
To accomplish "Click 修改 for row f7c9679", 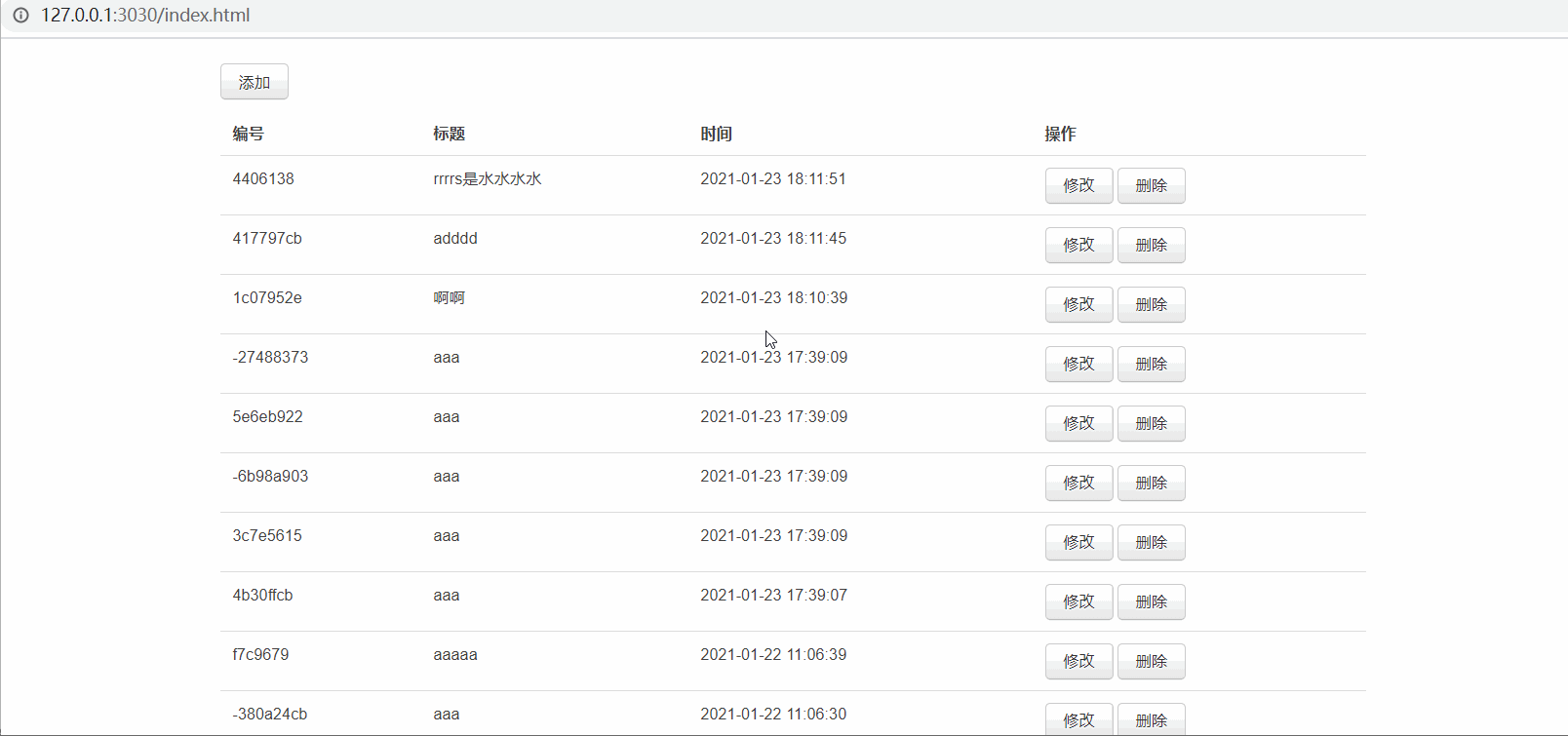I will click(x=1078, y=661).
